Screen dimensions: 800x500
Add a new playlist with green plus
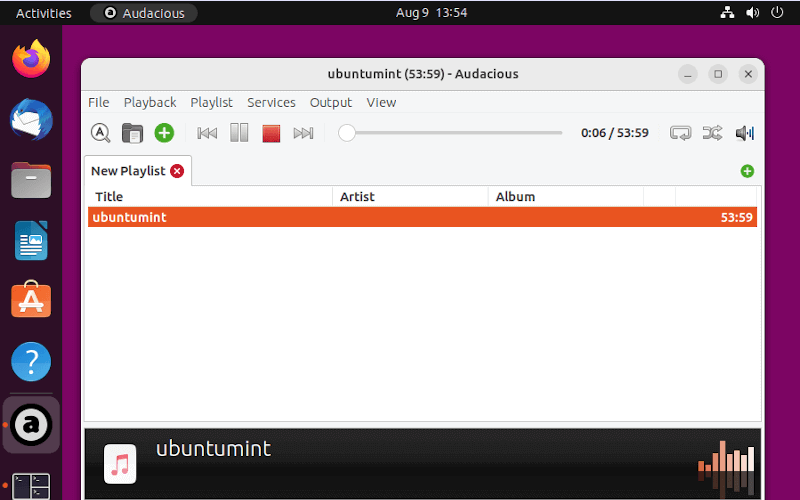[x=747, y=171]
